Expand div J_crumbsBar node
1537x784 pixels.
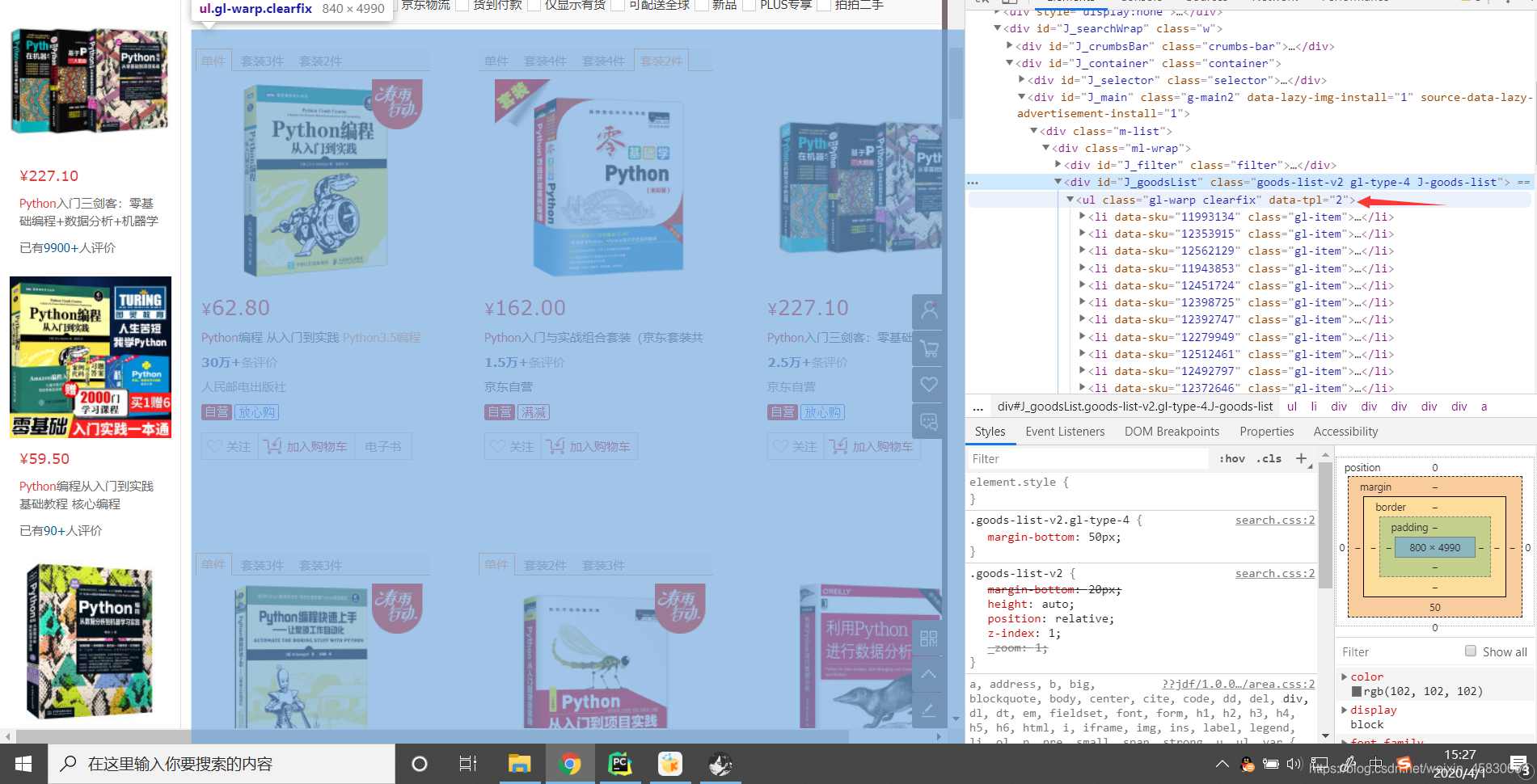click(x=1010, y=46)
